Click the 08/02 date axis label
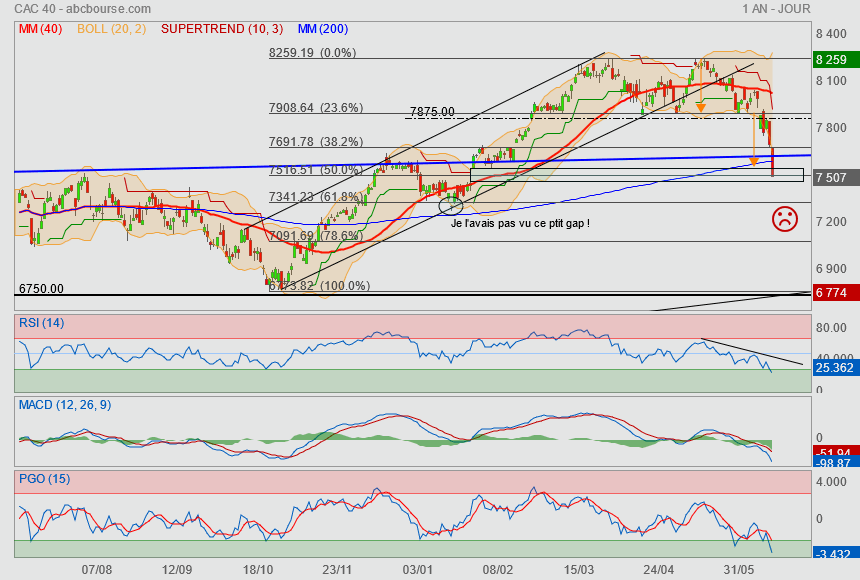The width and height of the screenshot is (860, 580). click(497, 570)
